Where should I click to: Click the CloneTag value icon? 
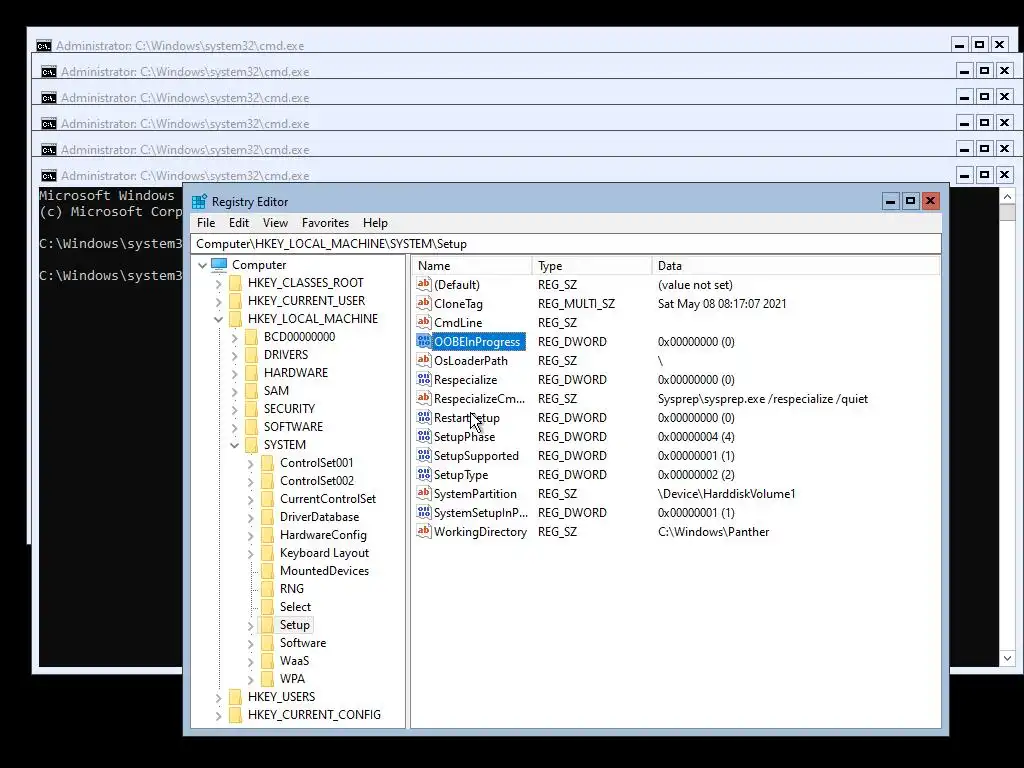(424, 303)
